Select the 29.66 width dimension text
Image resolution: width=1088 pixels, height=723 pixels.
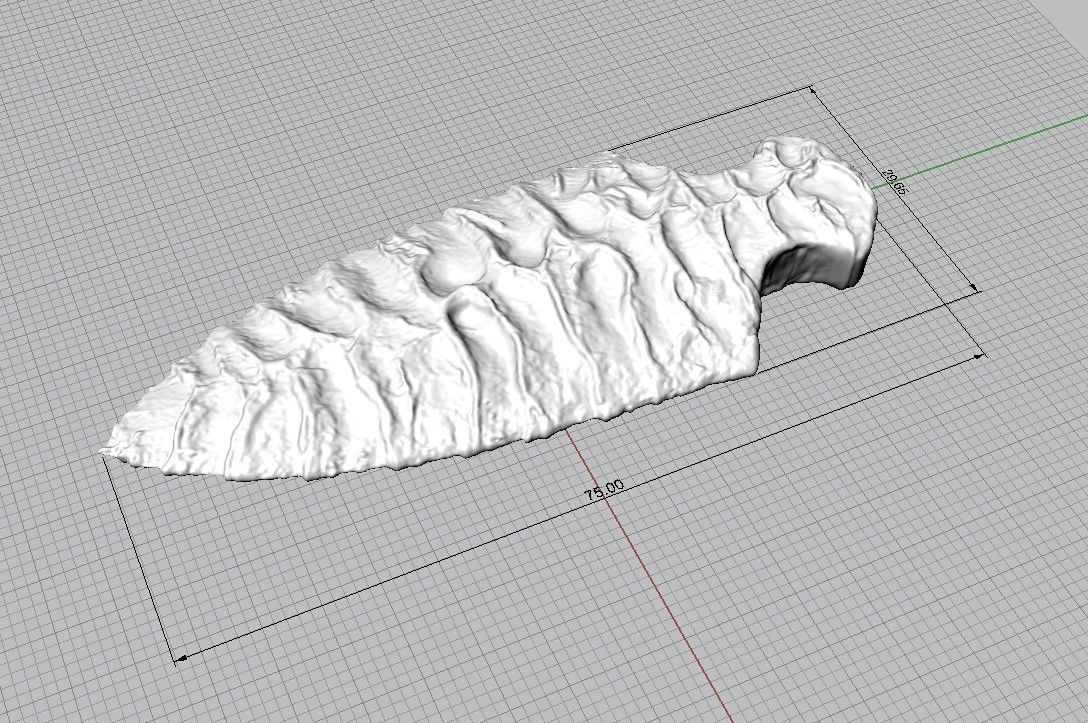(894, 182)
